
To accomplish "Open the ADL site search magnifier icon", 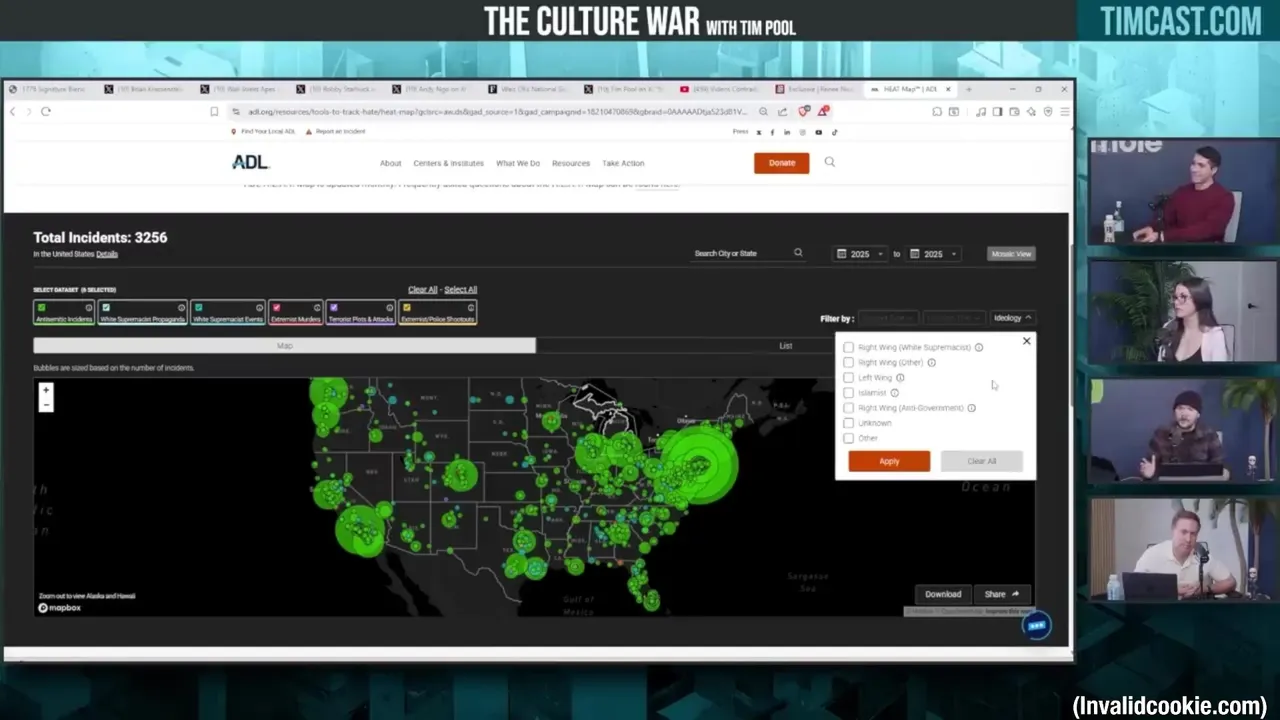I will [829, 162].
